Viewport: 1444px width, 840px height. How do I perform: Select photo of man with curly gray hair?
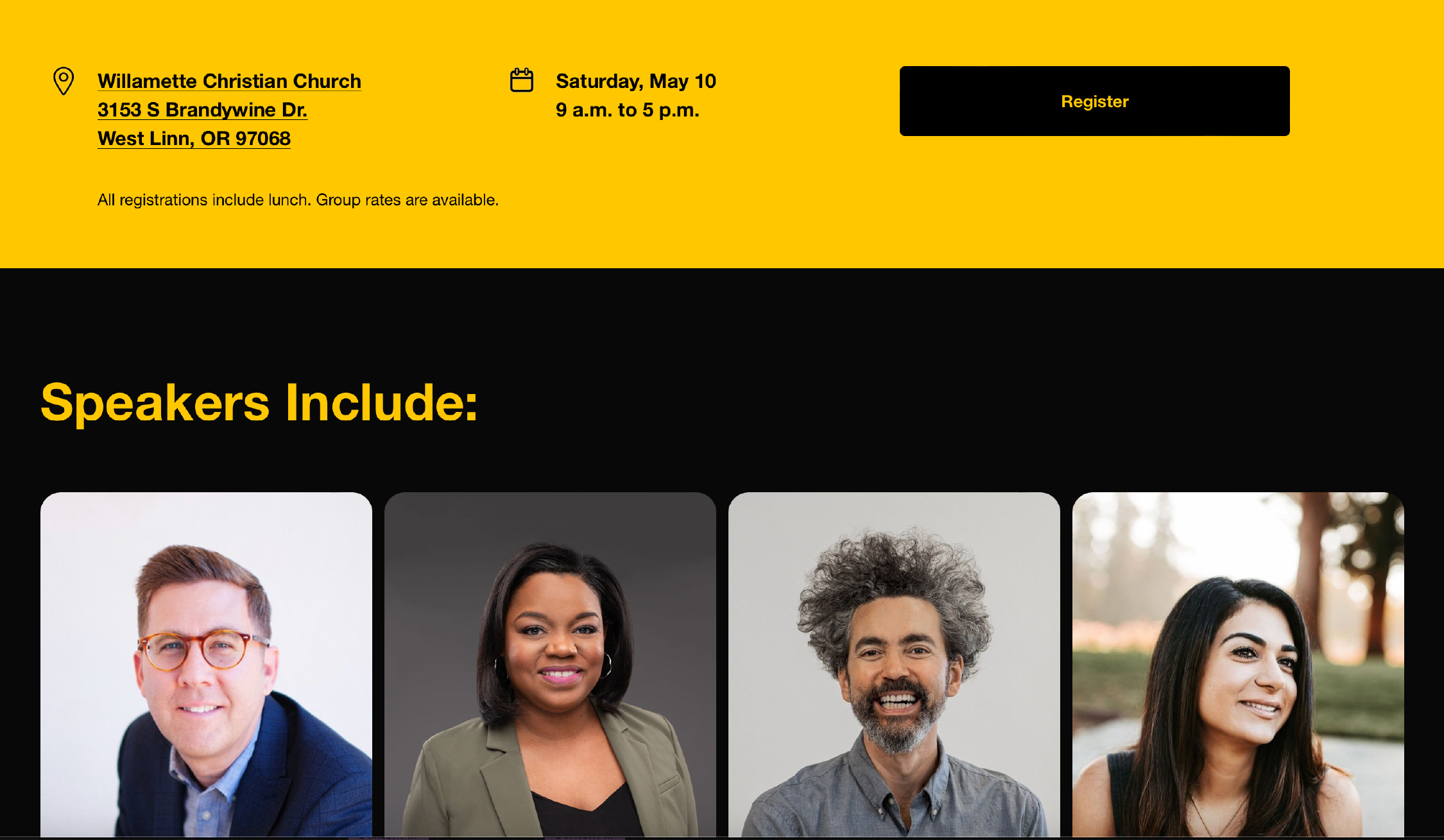(x=894, y=665)
